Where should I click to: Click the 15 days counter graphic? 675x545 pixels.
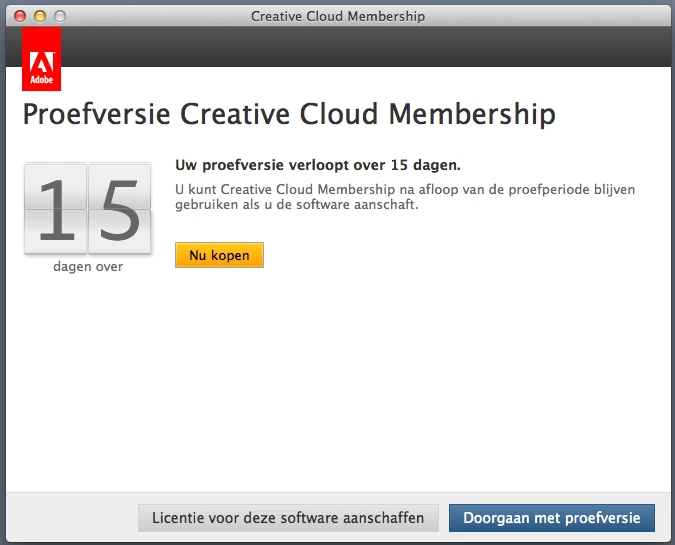[88, 209]
